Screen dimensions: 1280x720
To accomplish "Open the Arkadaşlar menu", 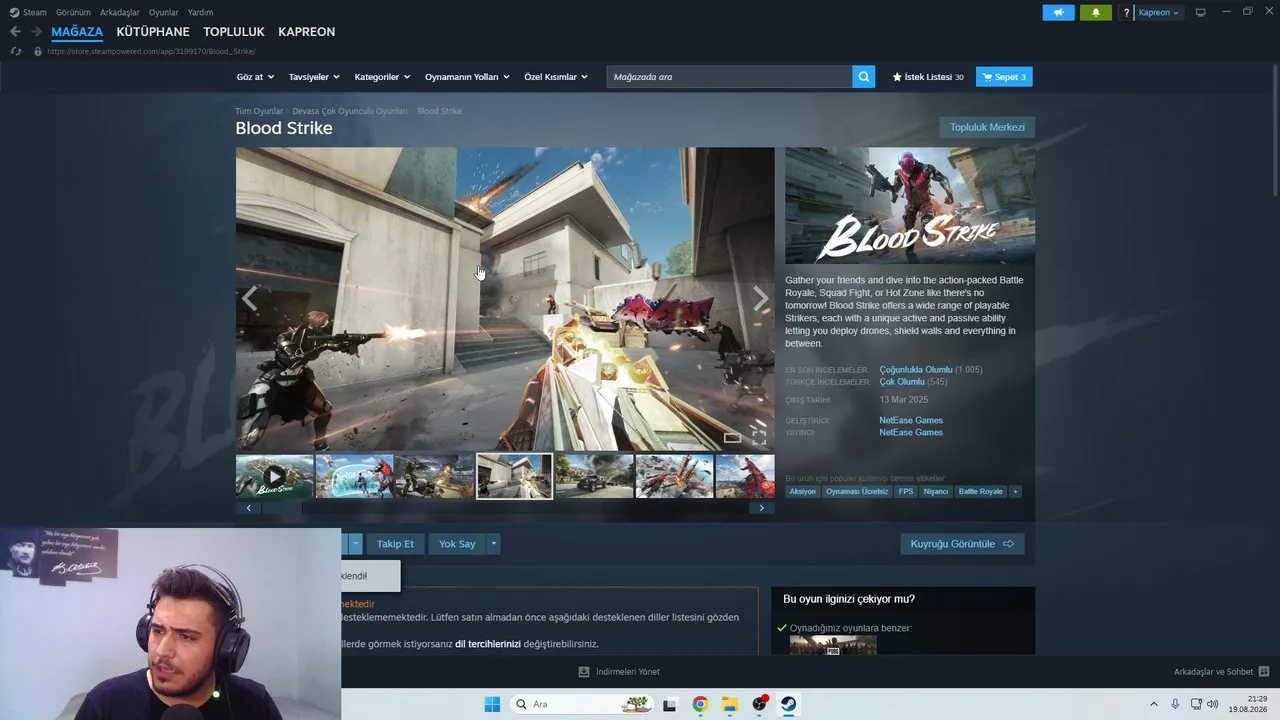I will pos(120,12).
